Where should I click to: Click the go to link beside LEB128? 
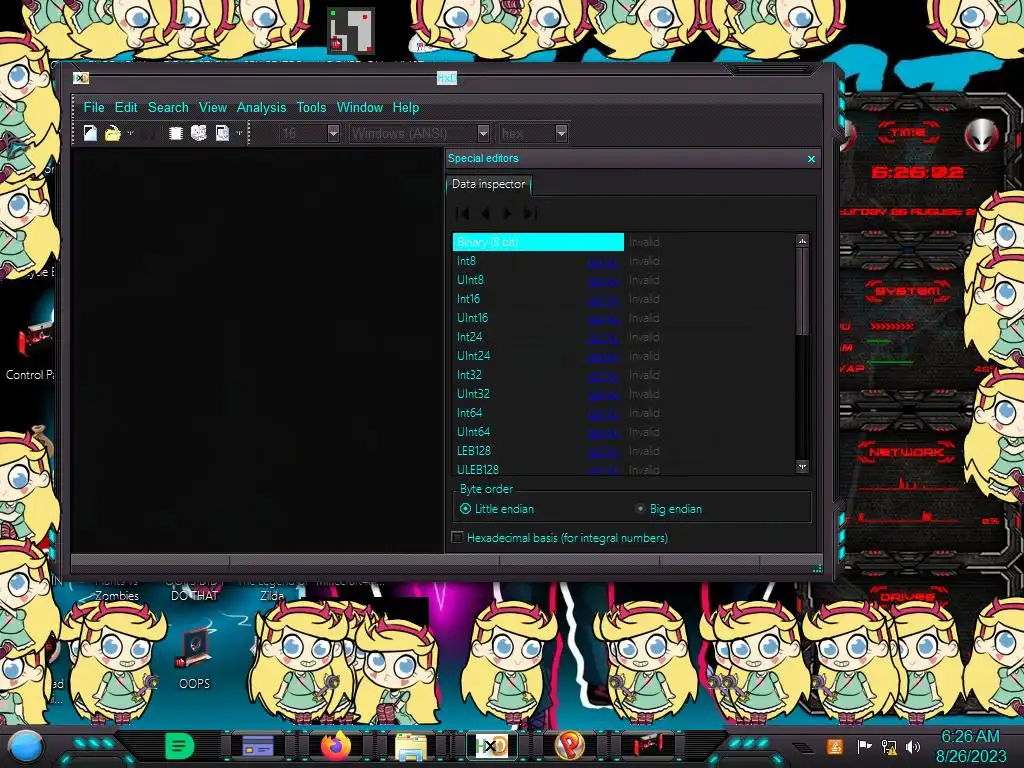(x=603, y=451)
